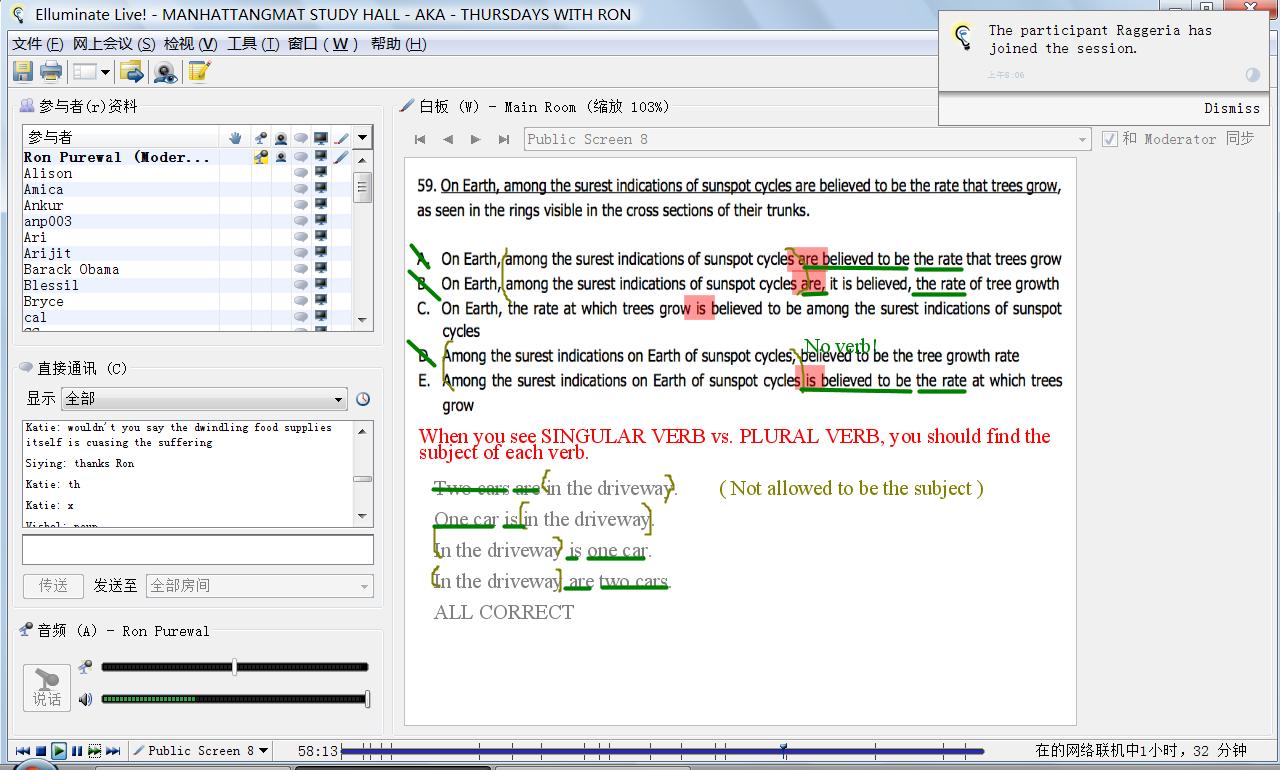Click rewind to start playback control
Viewport: 1280px width, 770px height.
click(22, 750)
